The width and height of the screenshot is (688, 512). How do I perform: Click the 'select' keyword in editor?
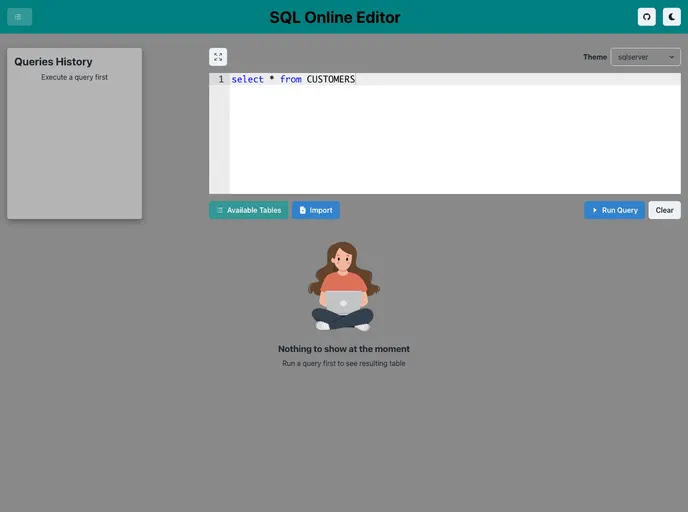click(x=247, y=79)
